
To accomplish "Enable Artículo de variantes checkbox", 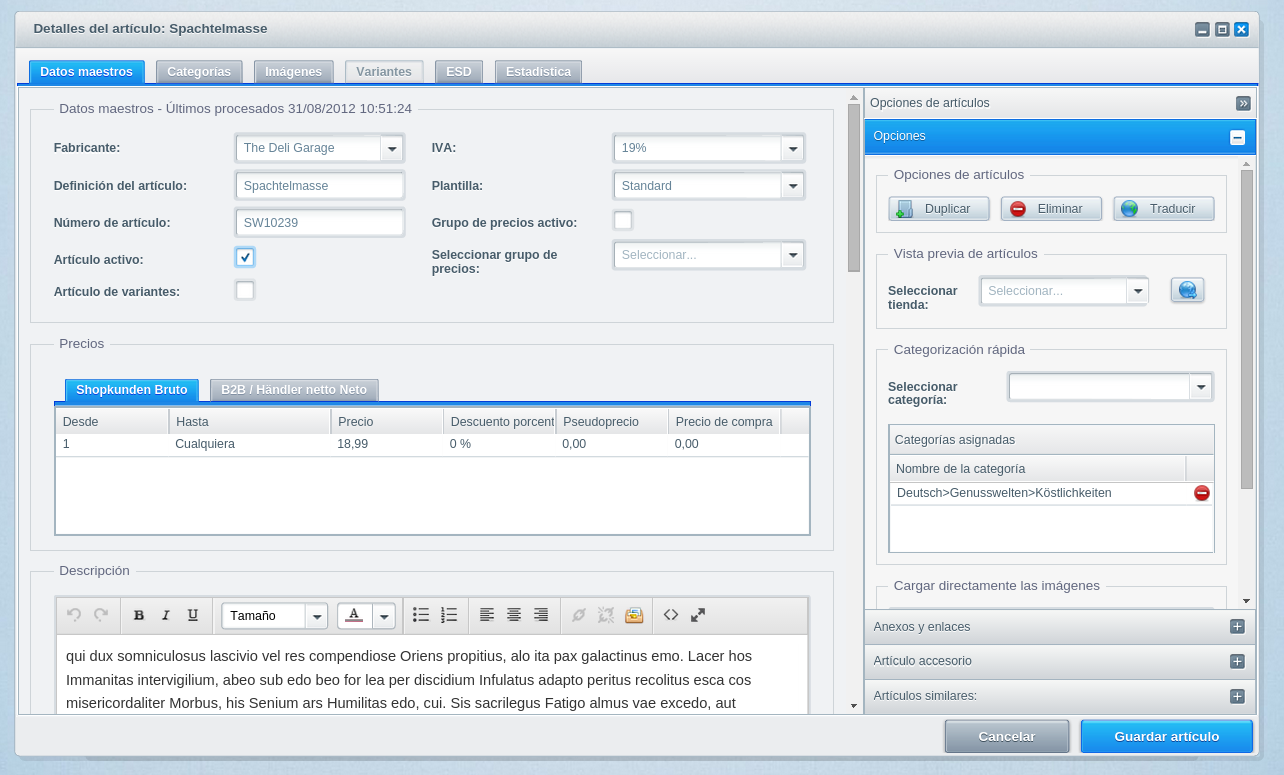I will 245,290.
